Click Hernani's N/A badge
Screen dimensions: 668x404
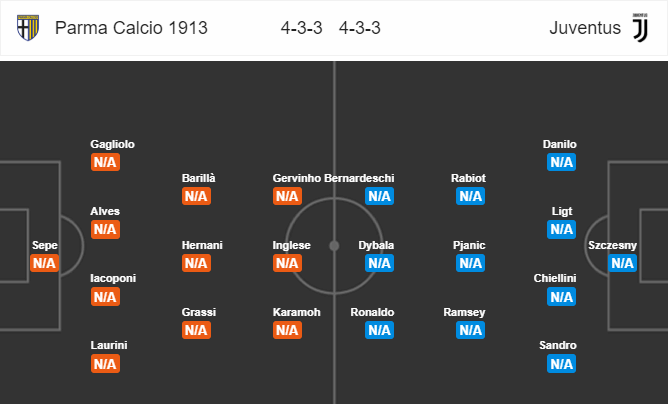click(x=196, y=263)
